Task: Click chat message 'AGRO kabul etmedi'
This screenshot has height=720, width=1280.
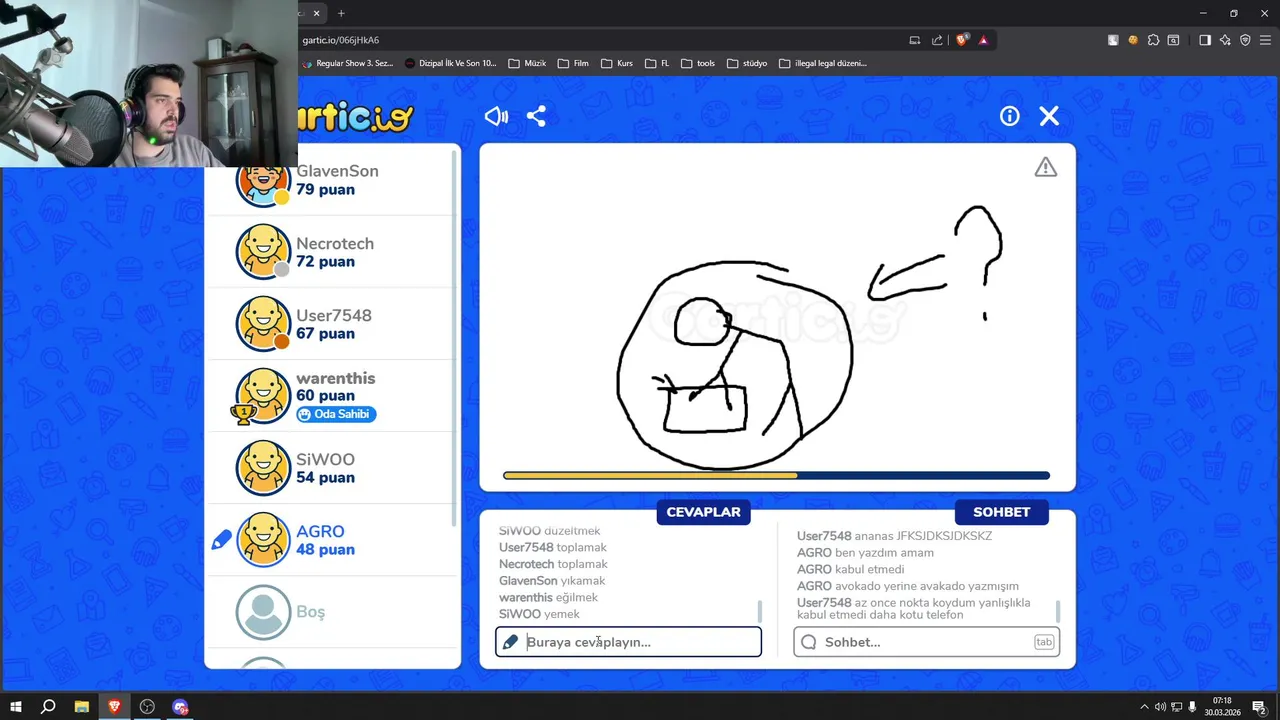Action: (x=851, y=569)
